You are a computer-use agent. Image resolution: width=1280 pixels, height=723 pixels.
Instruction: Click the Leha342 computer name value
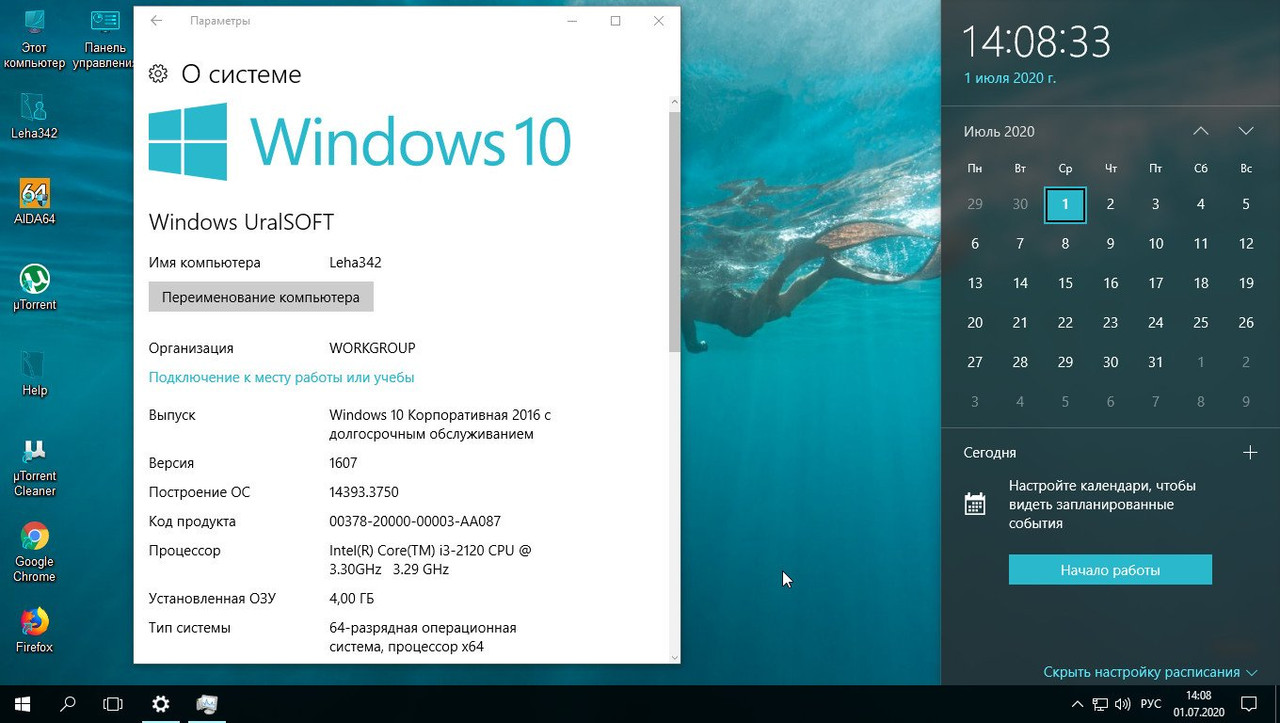(355, 263)
